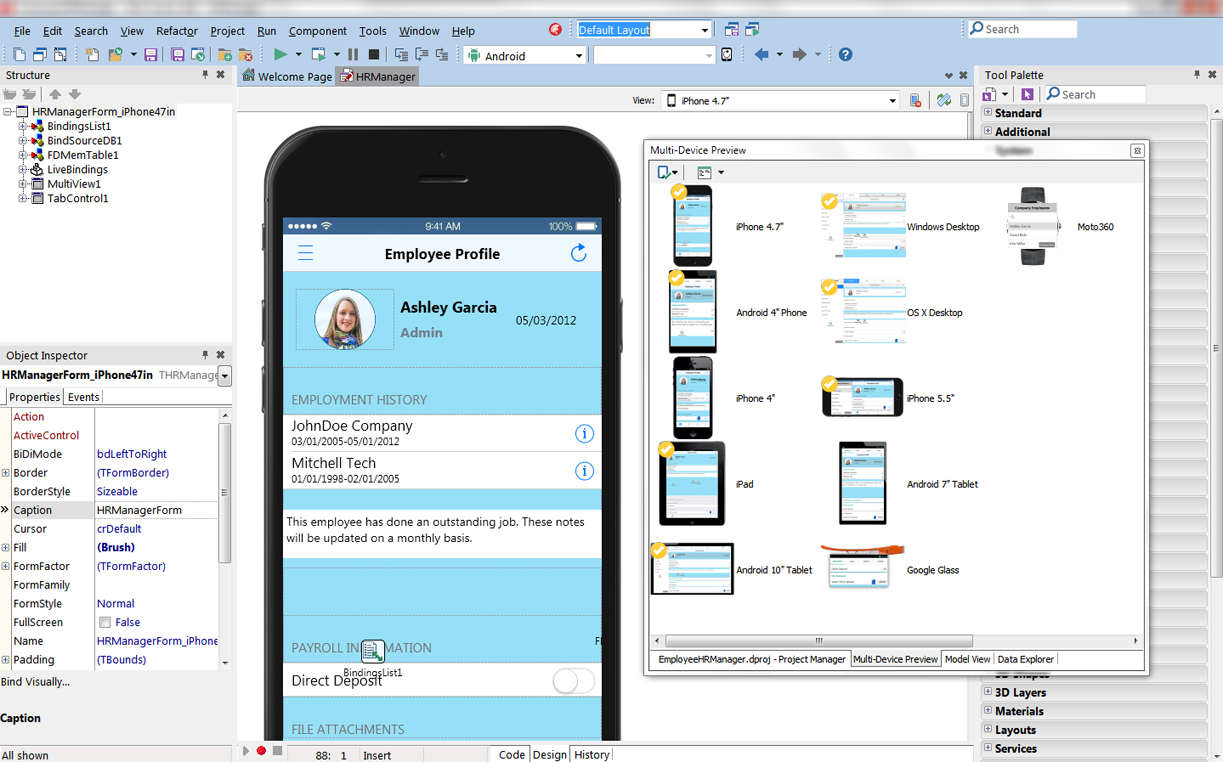Viewport: 1223px width, 762px height.
Task: Select the BindingsList1 component icon on form
Action: click(372, 651)
